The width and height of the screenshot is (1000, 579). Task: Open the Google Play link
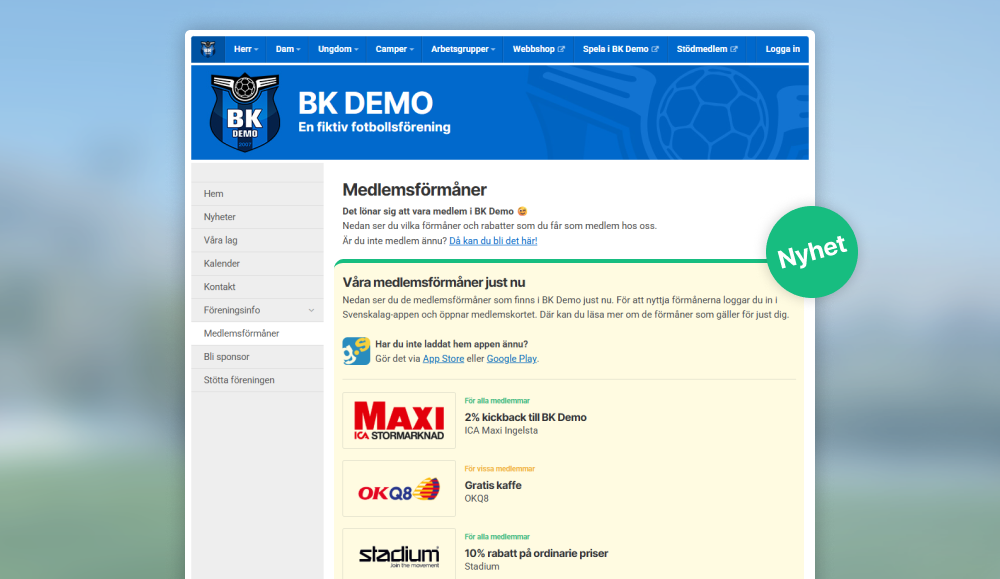tap(511, 359)
